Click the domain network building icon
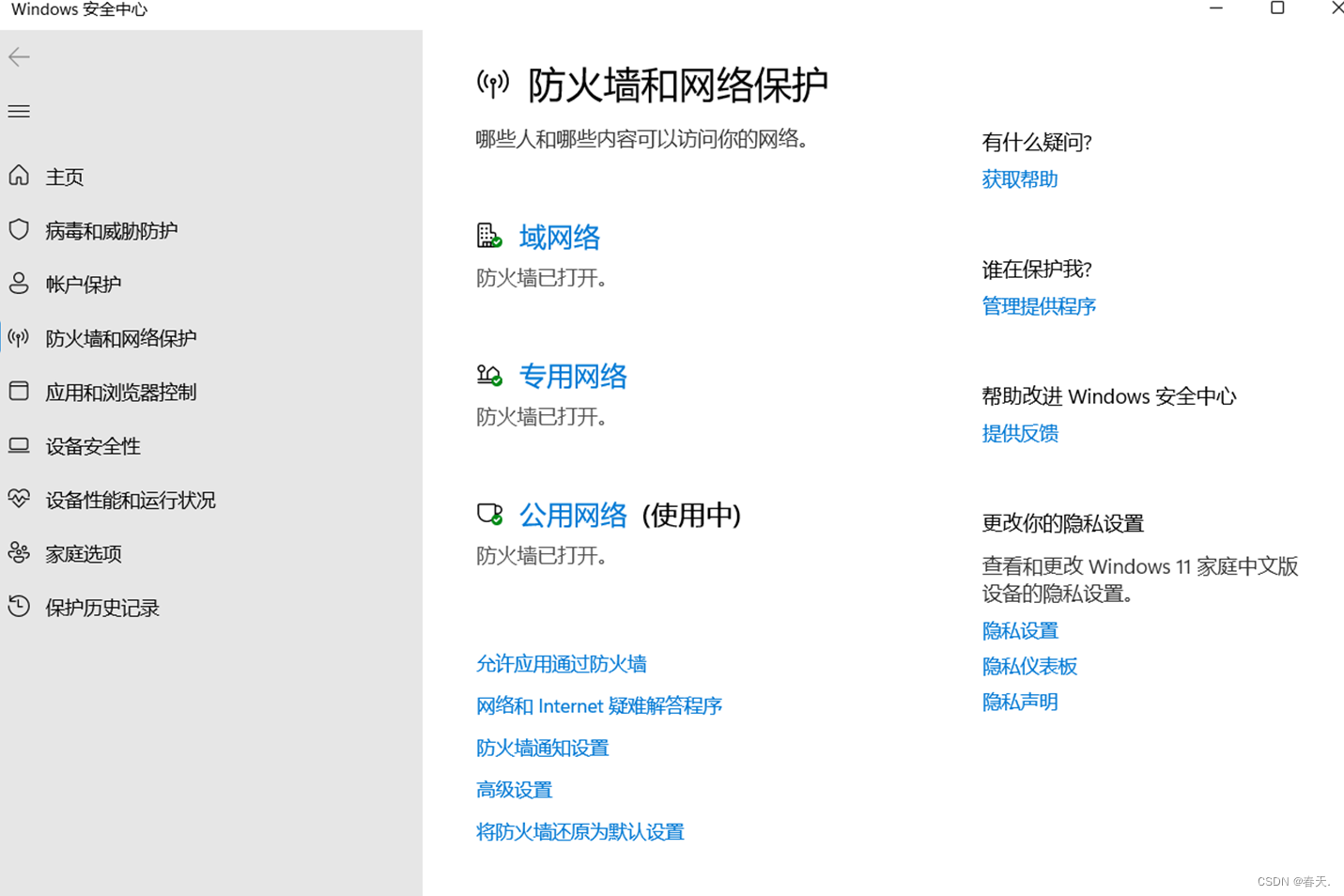Image resolution: width=1344 pixels, height=896 pixels. (x=489, y=236)
